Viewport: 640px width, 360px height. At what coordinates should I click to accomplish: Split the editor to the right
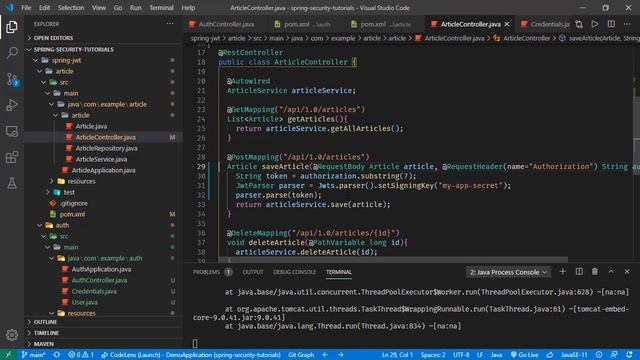coord(611,24)
